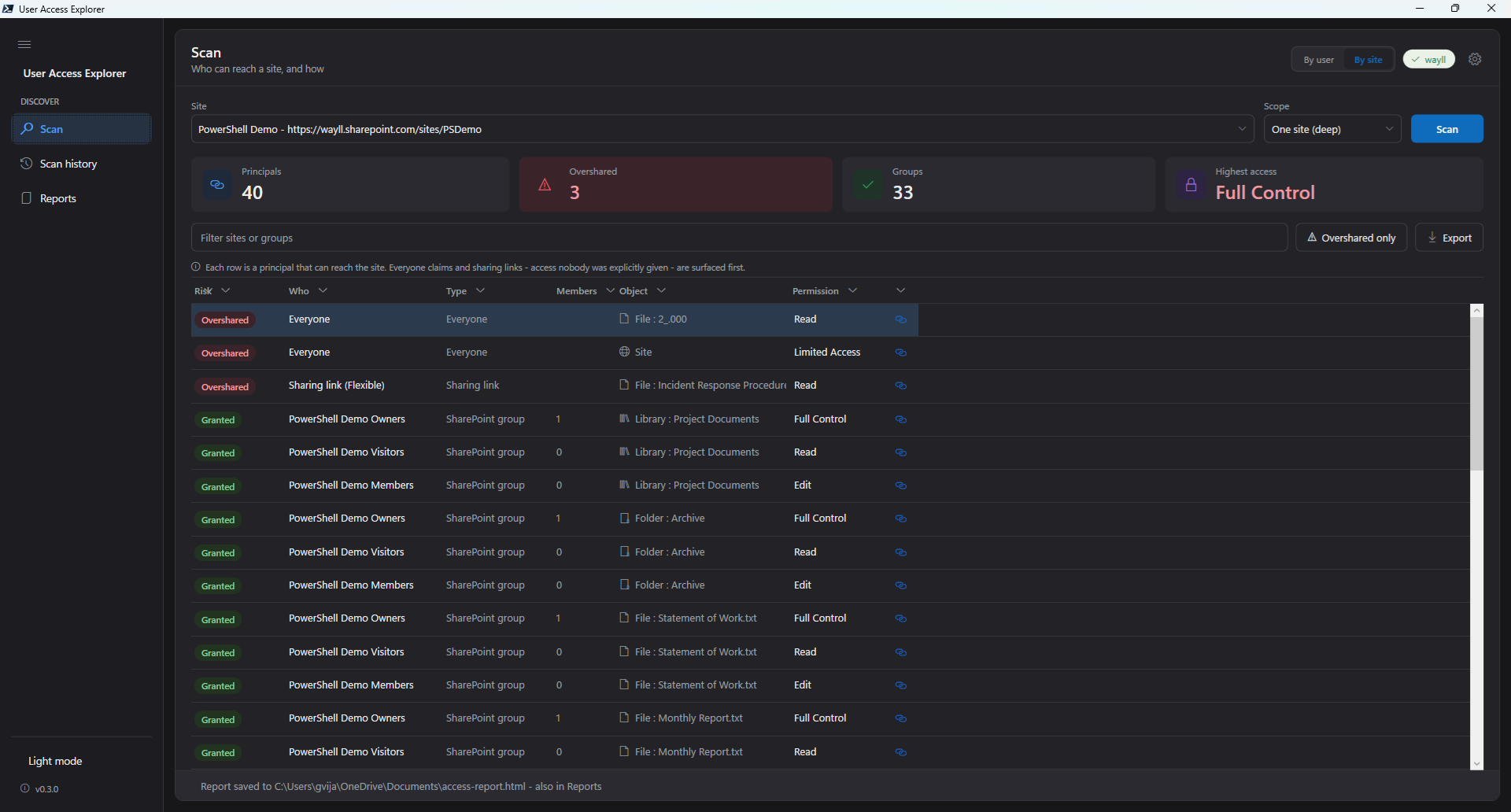Viewport: 1511px width, 812px height.
Task: Click link icon for Visitors Statement of Work row
Action: 901,652
